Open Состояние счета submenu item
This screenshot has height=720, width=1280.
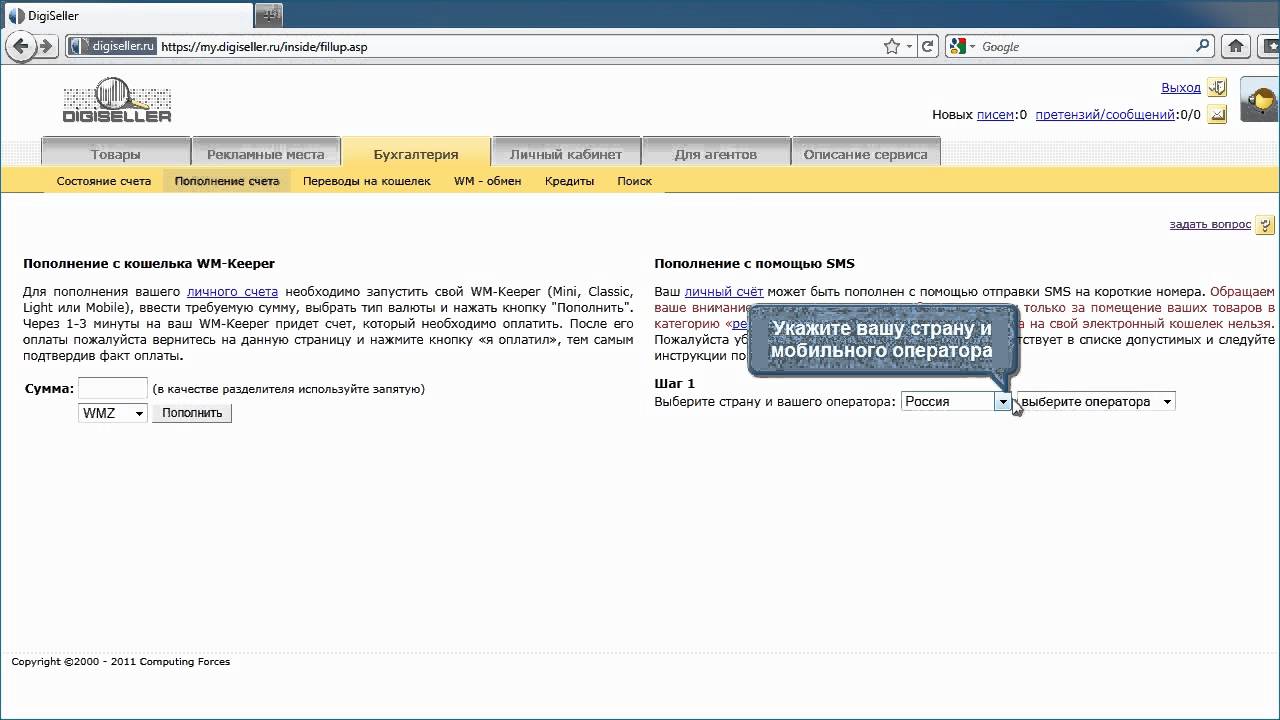(104, 181)
